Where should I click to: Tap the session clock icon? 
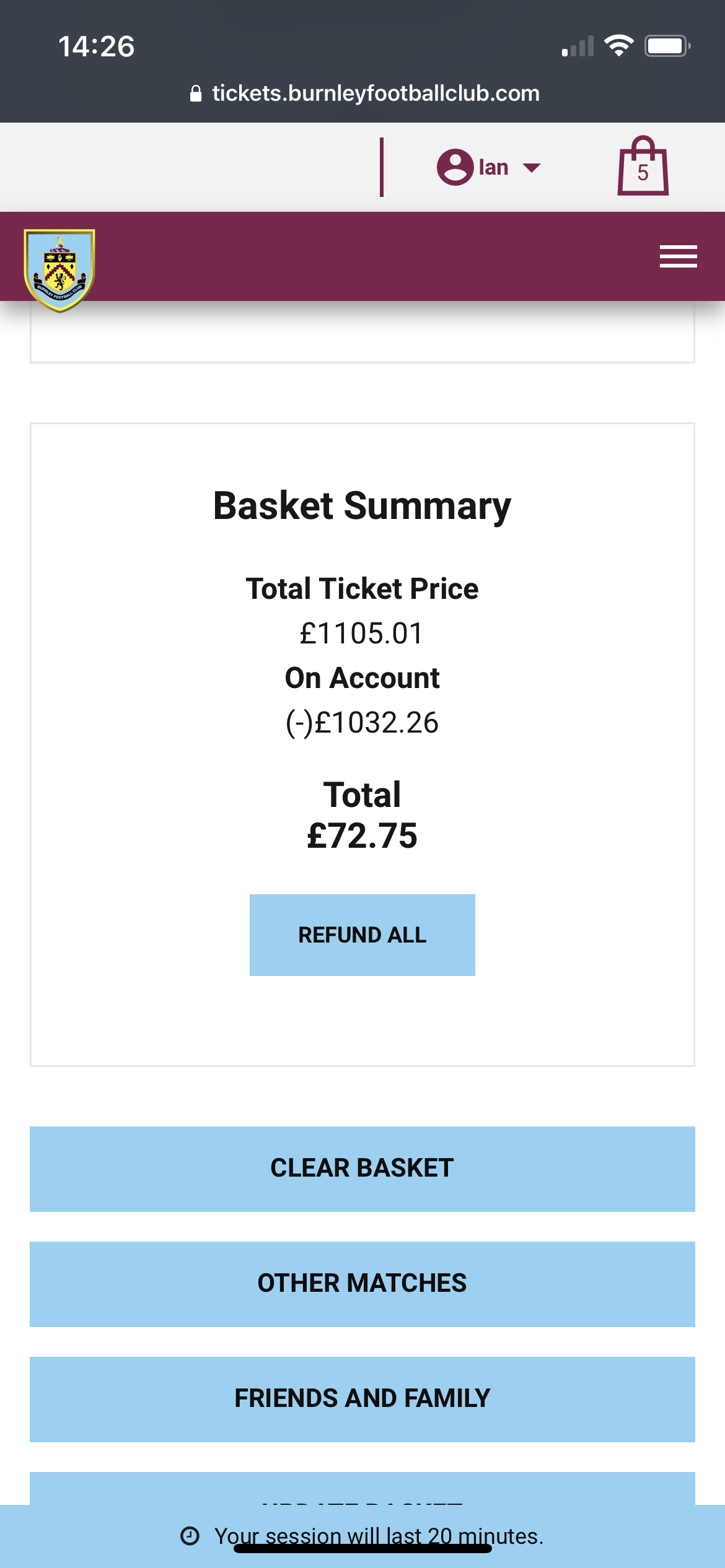(x=190, y=1536)
